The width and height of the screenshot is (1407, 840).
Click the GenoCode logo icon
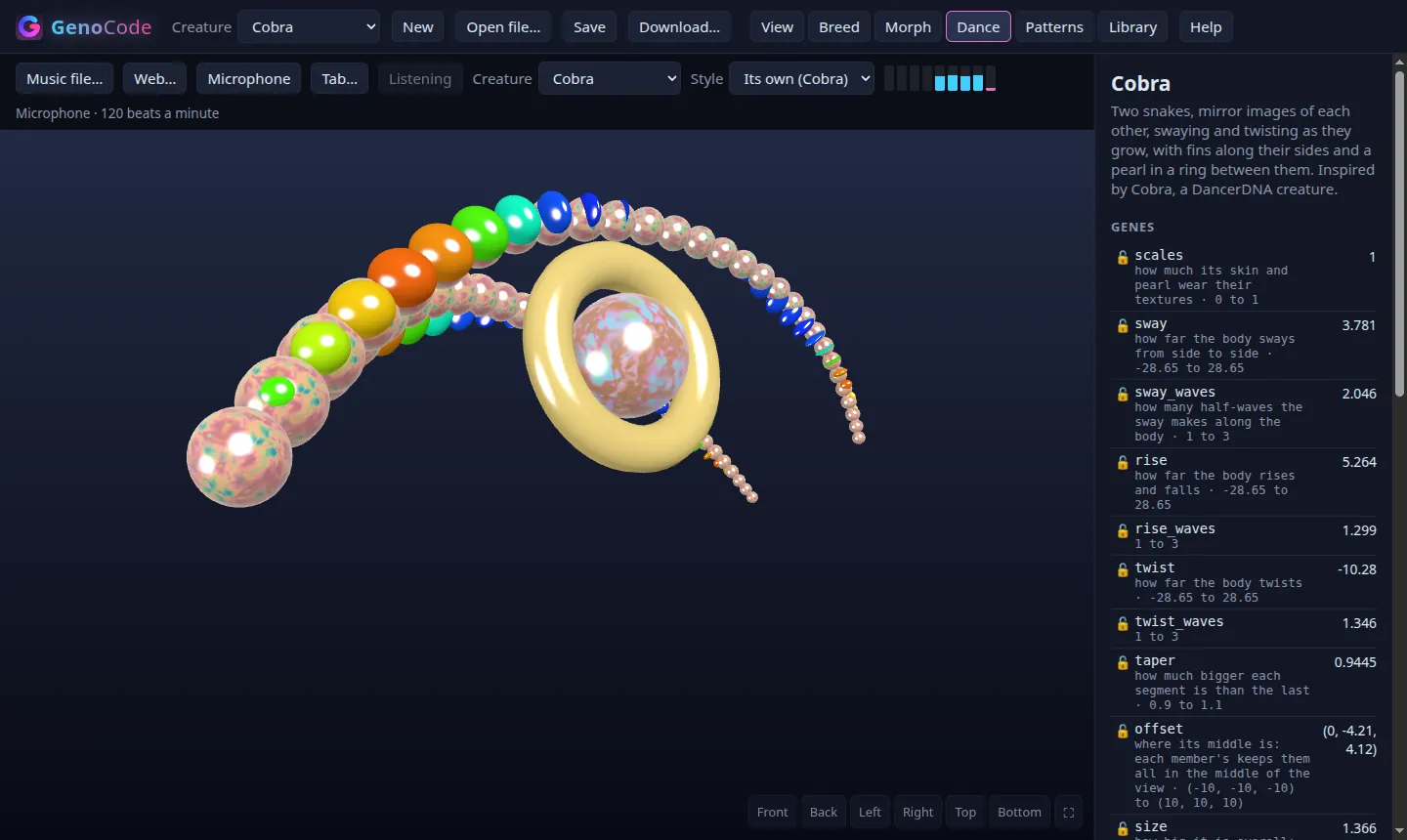tap(29, 27)
